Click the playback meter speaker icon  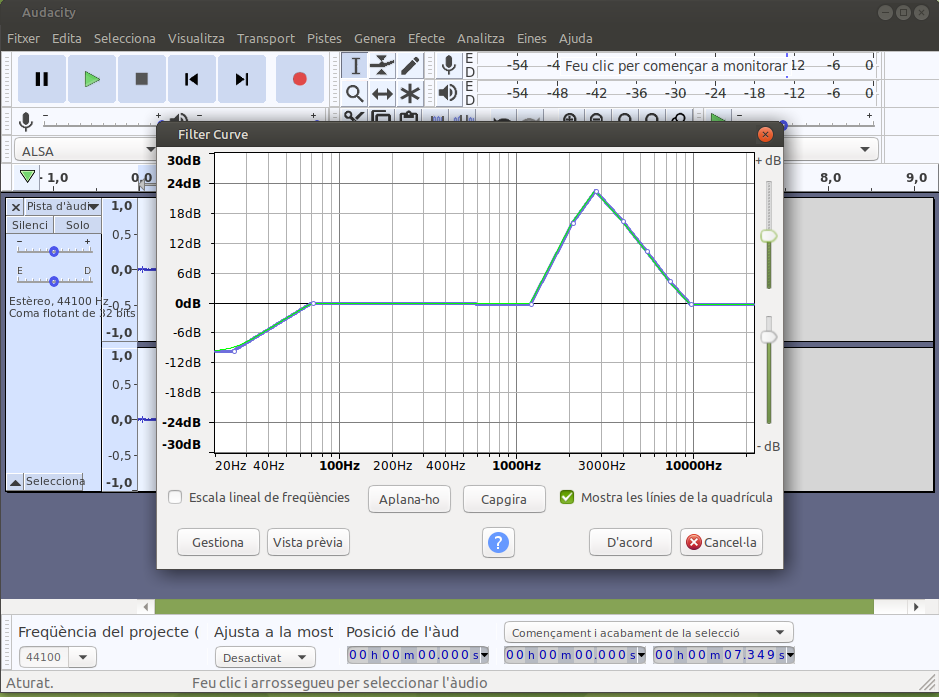[448, 93]
